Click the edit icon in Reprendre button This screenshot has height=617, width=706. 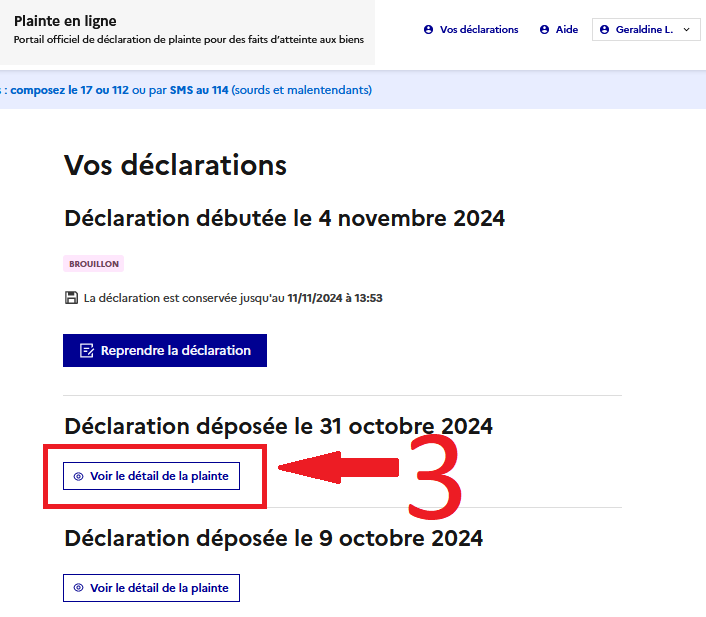(x=87, y=350)
